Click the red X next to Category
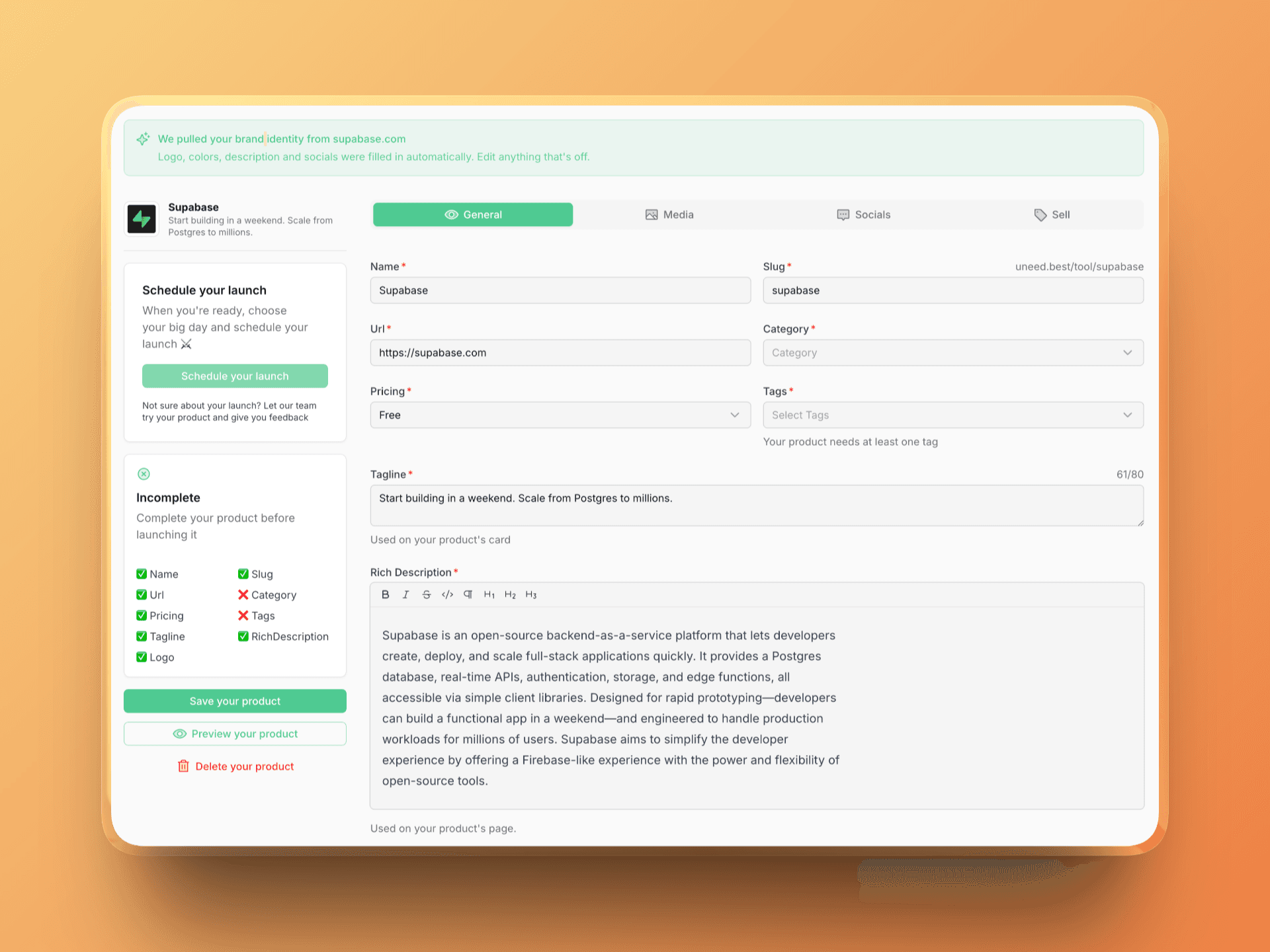This screenshot has width=1270, height=952. click(243, 595)
